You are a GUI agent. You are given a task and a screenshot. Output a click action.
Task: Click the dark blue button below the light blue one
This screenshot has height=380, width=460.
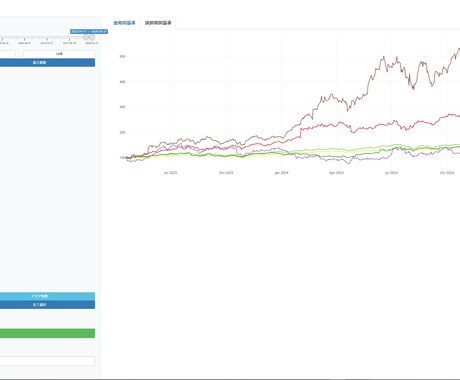pos(47,304)
